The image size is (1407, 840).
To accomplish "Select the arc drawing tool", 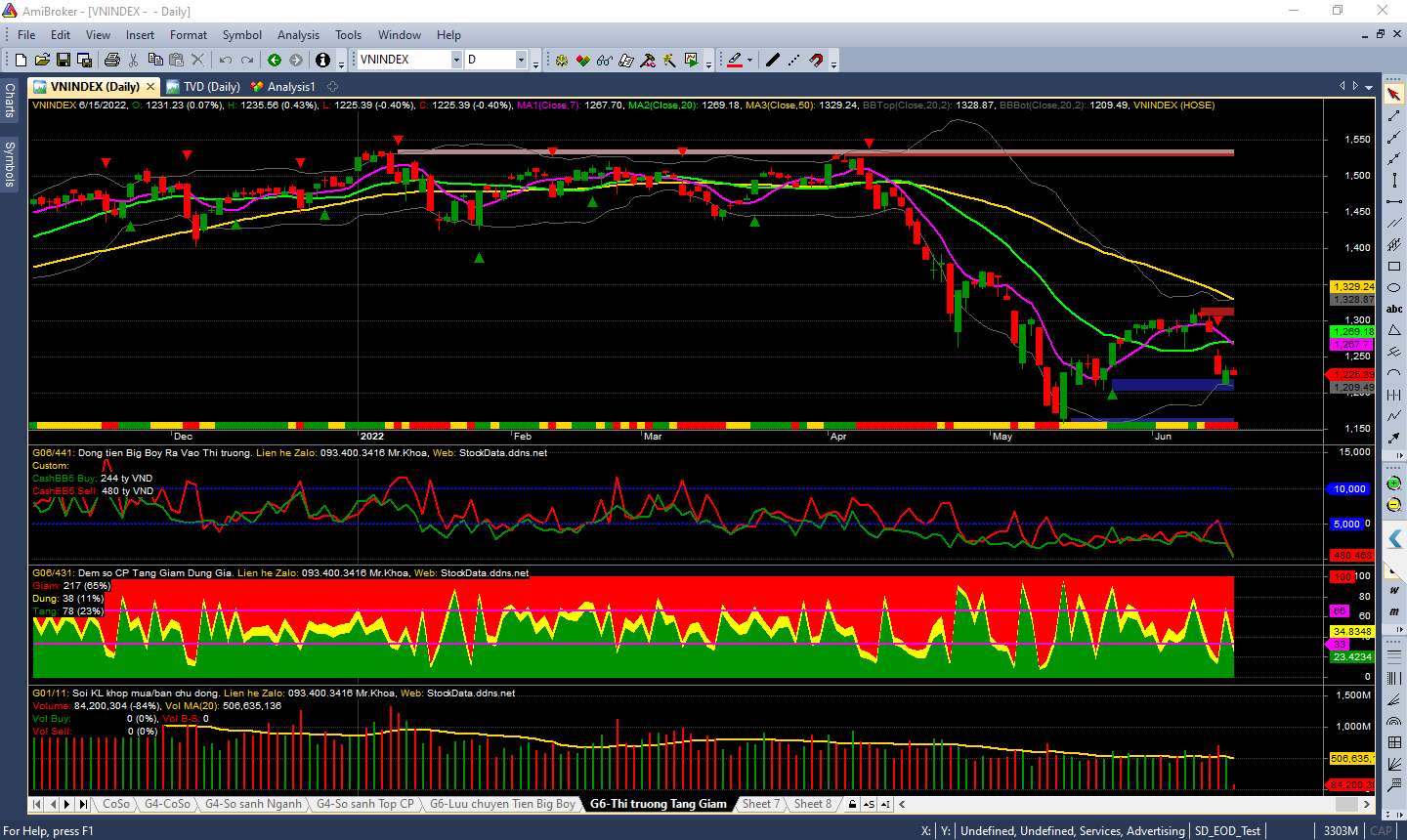I will [1394, 374].
